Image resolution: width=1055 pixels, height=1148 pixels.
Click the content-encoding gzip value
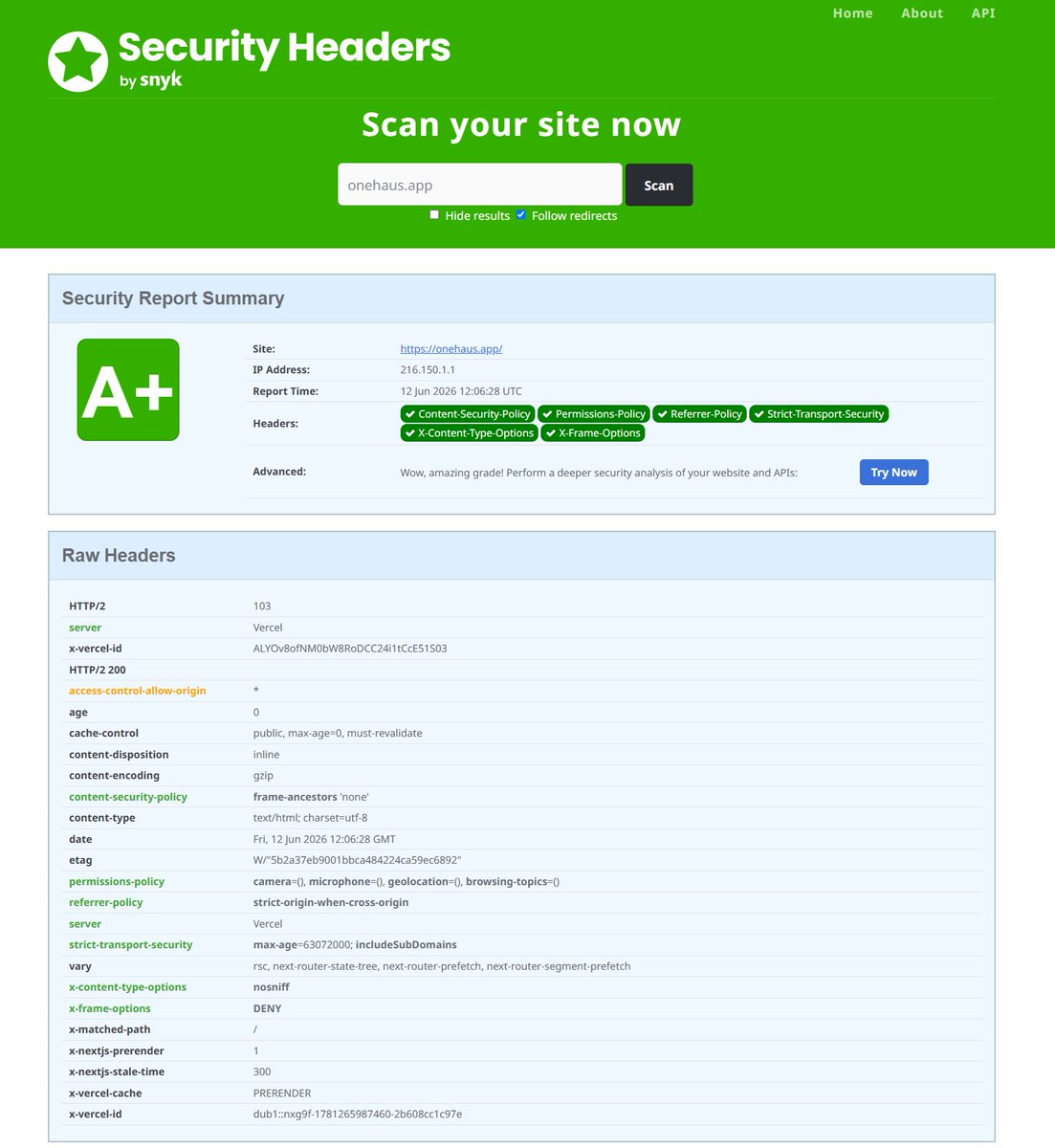click(x=263, y=776)
